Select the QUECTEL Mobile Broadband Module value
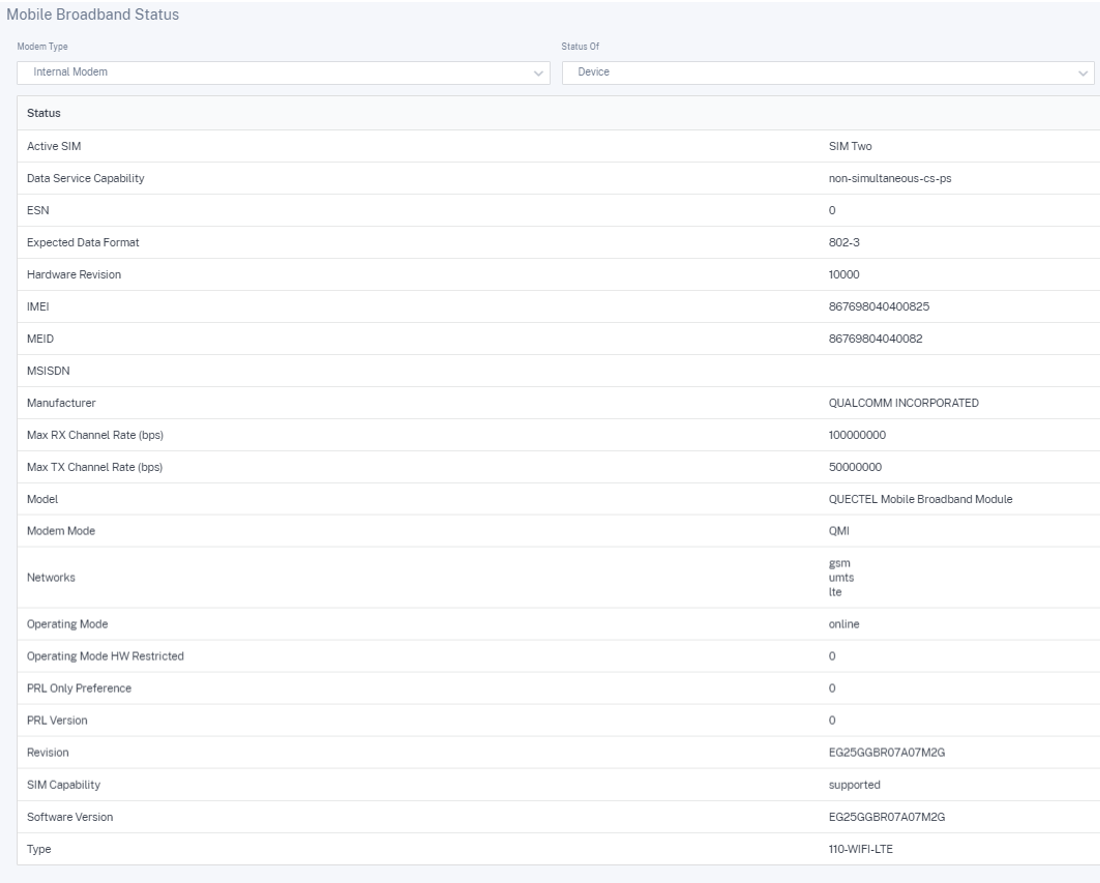The image size is (1100, 883). [x=920, y=499]
